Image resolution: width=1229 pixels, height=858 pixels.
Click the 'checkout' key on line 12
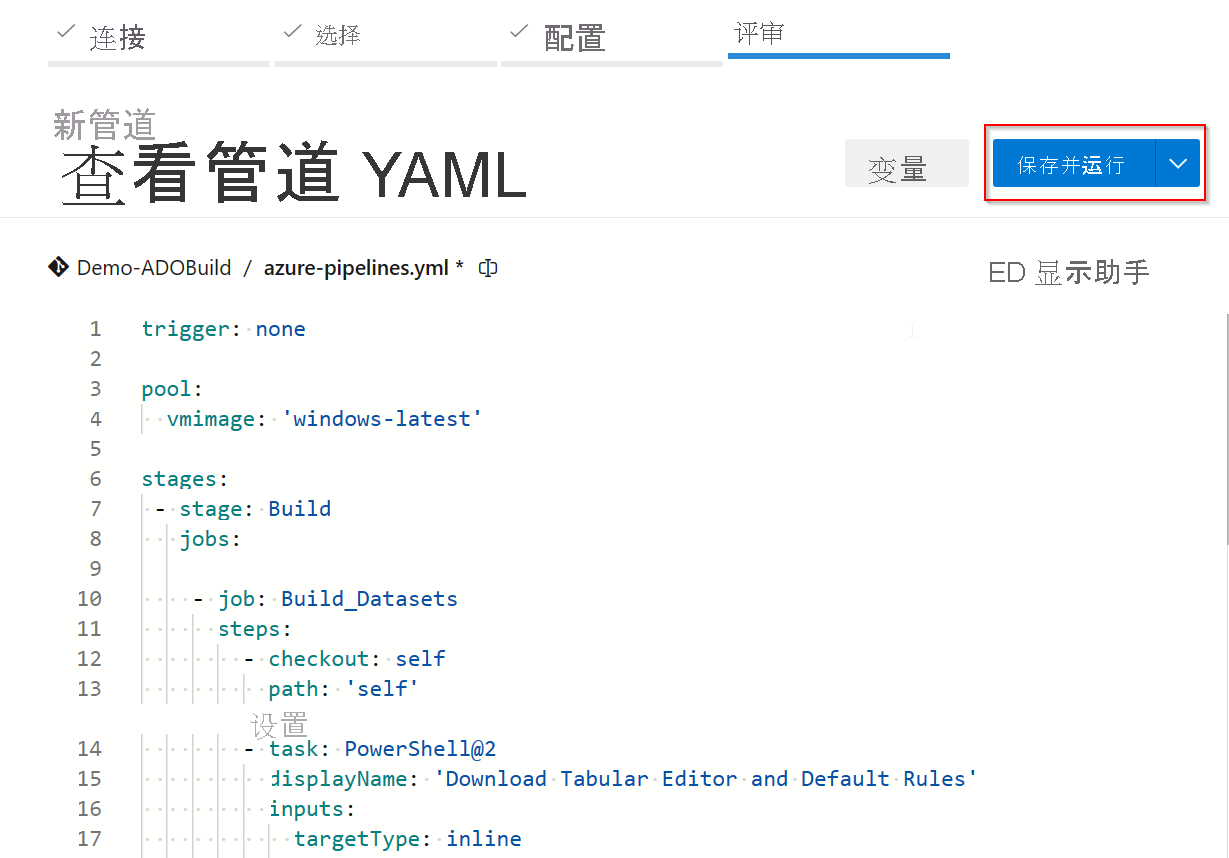(319, 659)
